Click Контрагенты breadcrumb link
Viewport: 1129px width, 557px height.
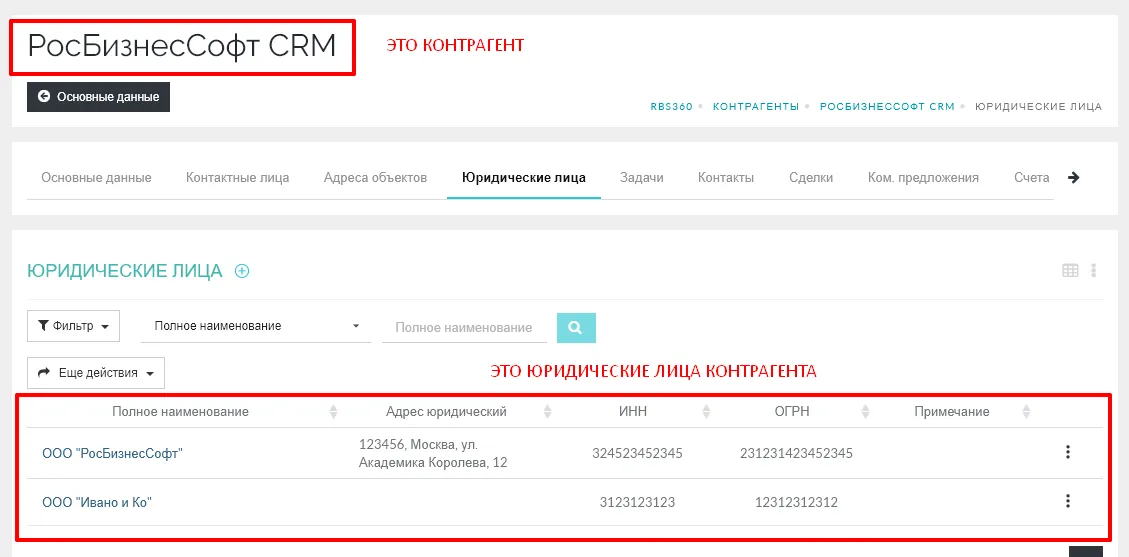point(755,106)
